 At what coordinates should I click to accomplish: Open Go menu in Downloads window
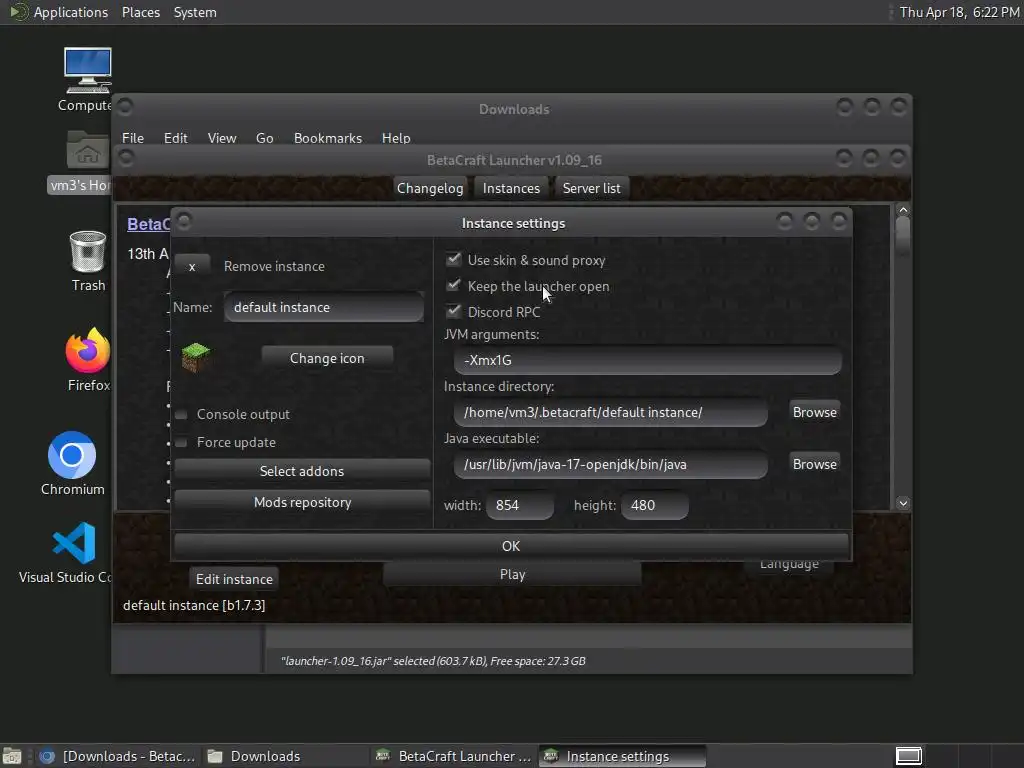click(264, 138)
